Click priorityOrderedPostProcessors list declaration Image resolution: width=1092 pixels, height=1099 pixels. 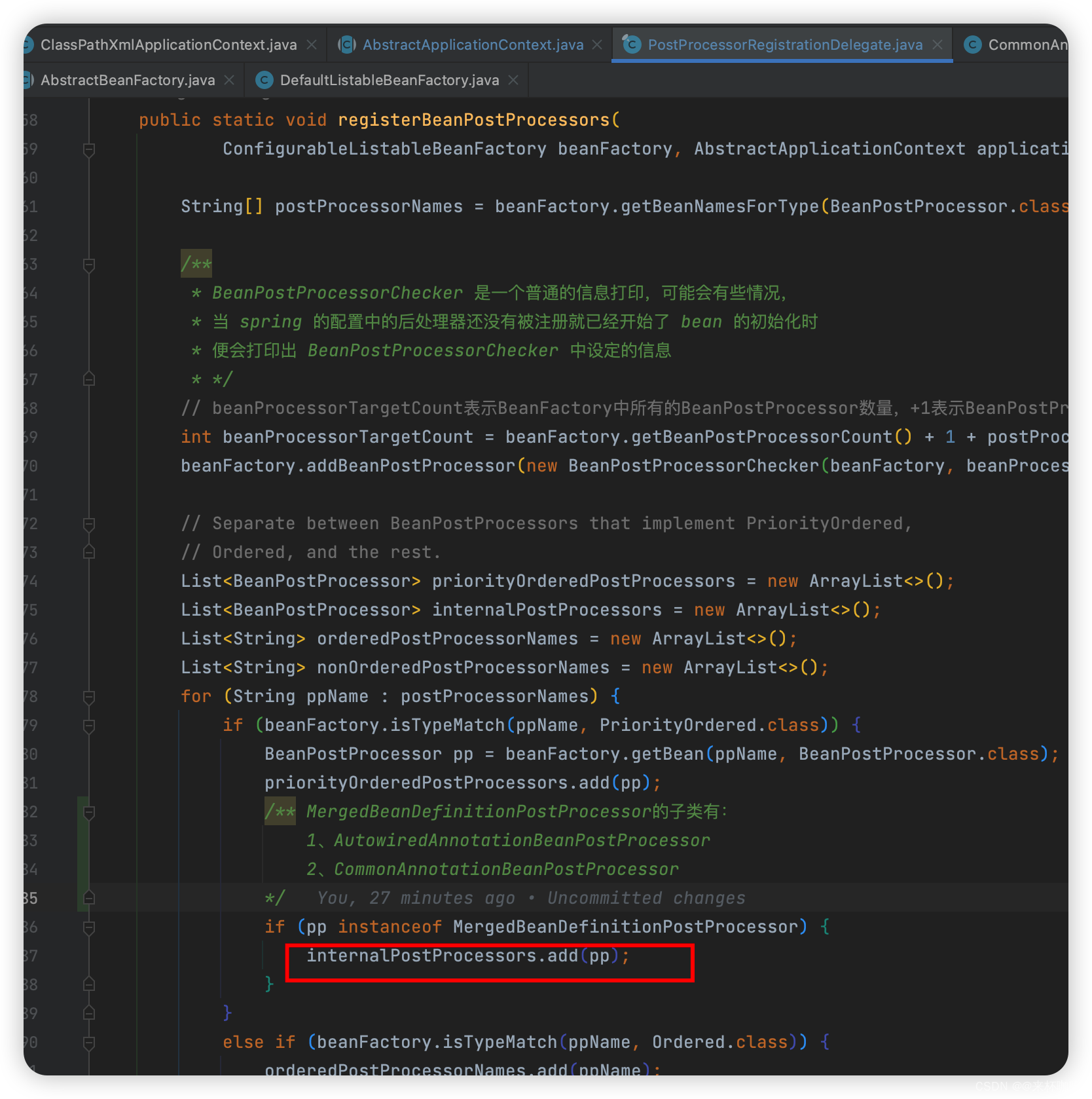click(x=583, y=581)
